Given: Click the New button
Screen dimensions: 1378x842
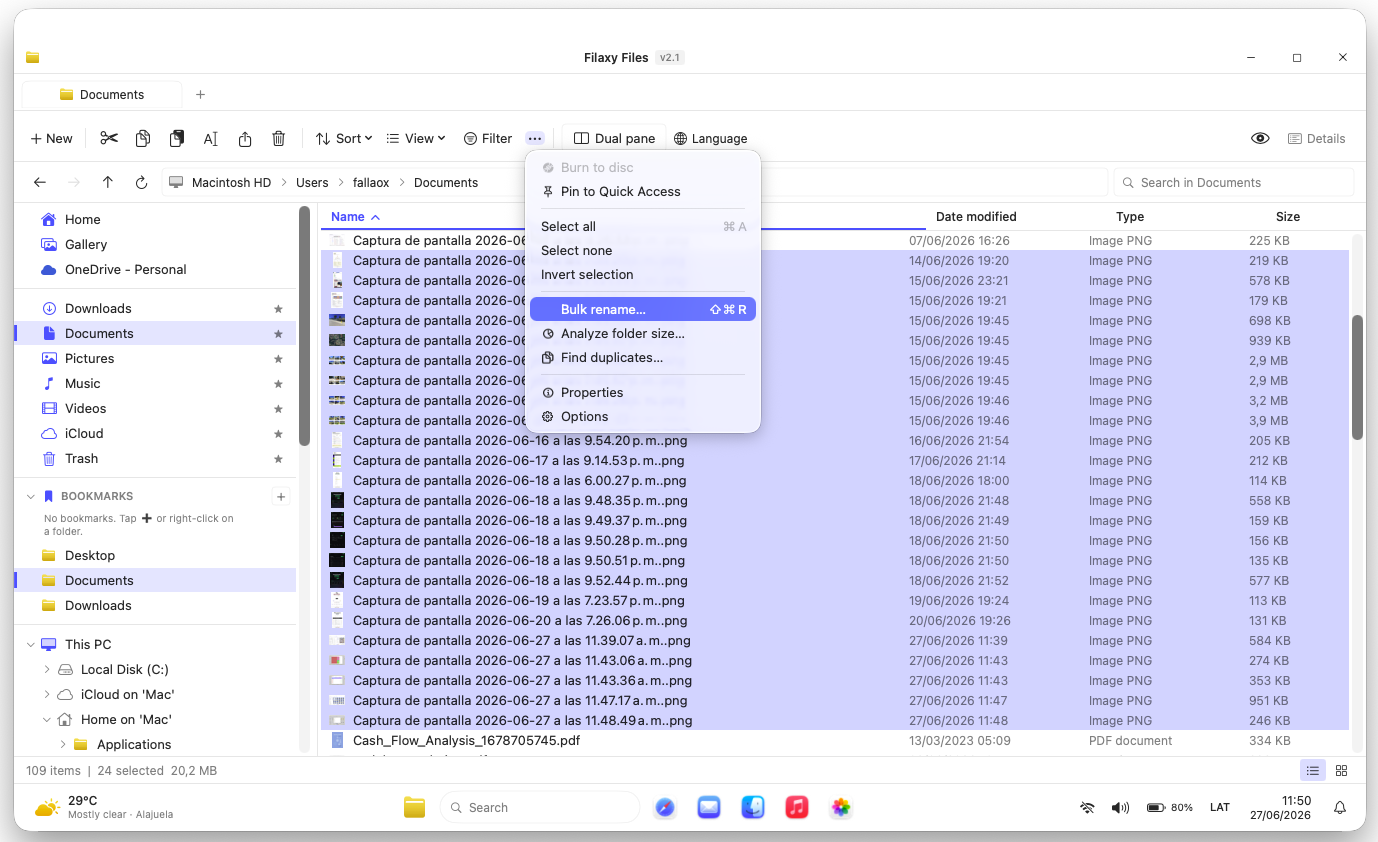Looking at the screenshot, I should (x=51, y=139).
